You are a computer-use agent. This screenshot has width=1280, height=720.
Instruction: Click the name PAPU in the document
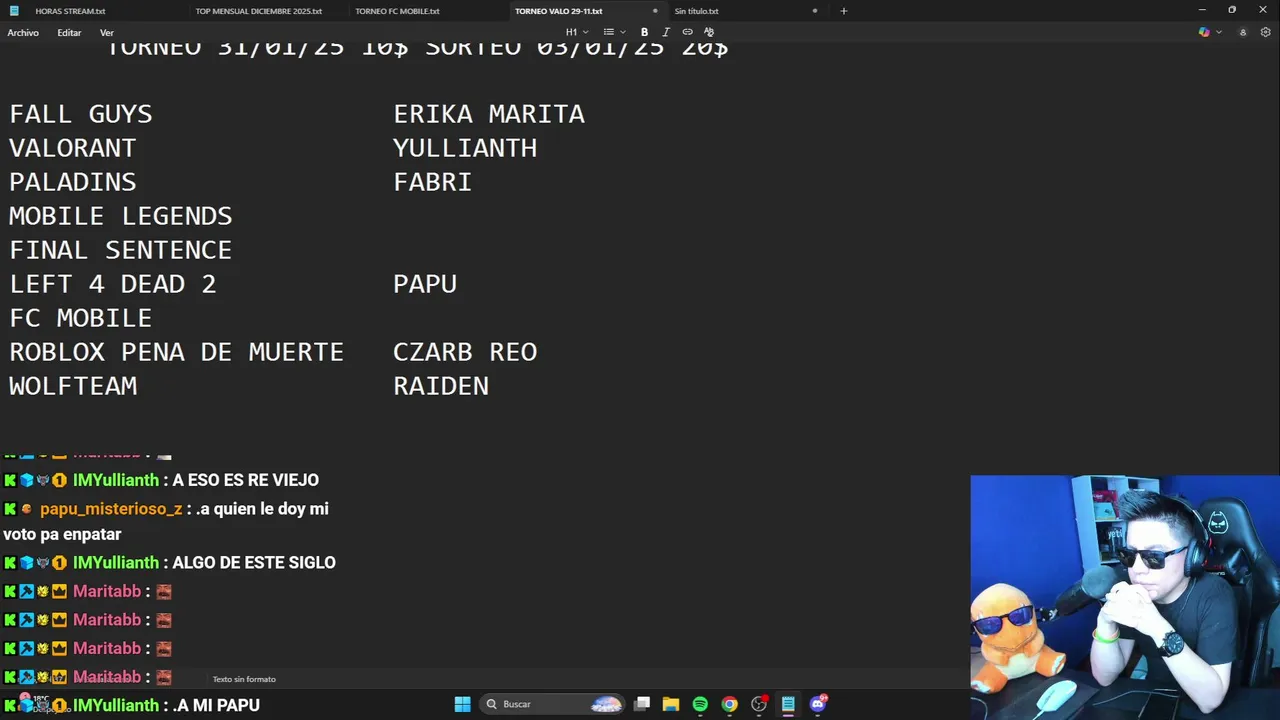click(425, 284)
